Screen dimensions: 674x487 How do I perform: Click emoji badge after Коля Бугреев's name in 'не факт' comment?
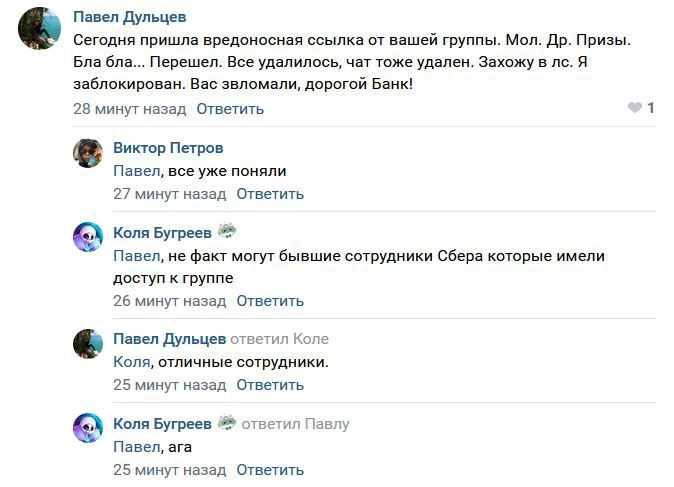(x=228, y=231)
